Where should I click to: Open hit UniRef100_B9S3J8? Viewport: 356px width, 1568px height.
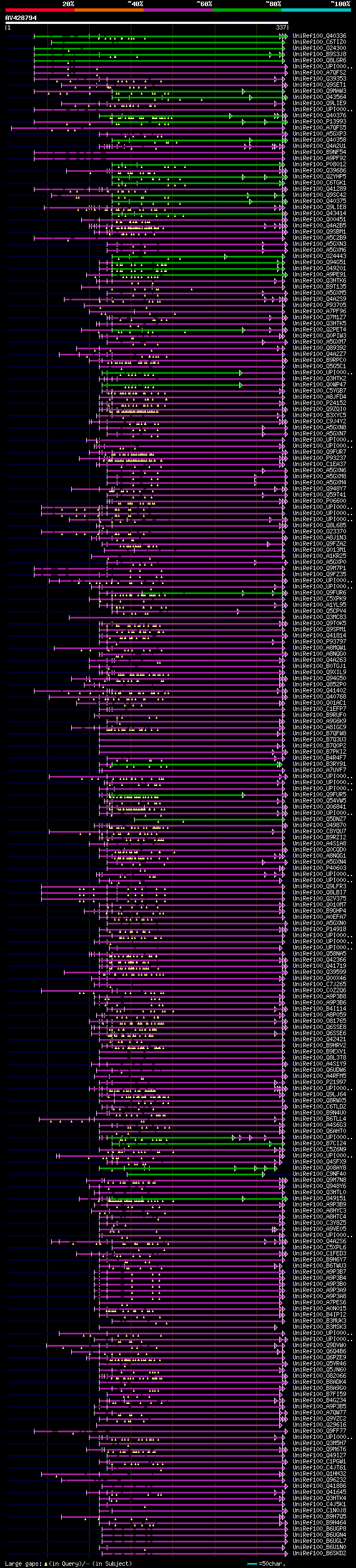tap(319, 54)
